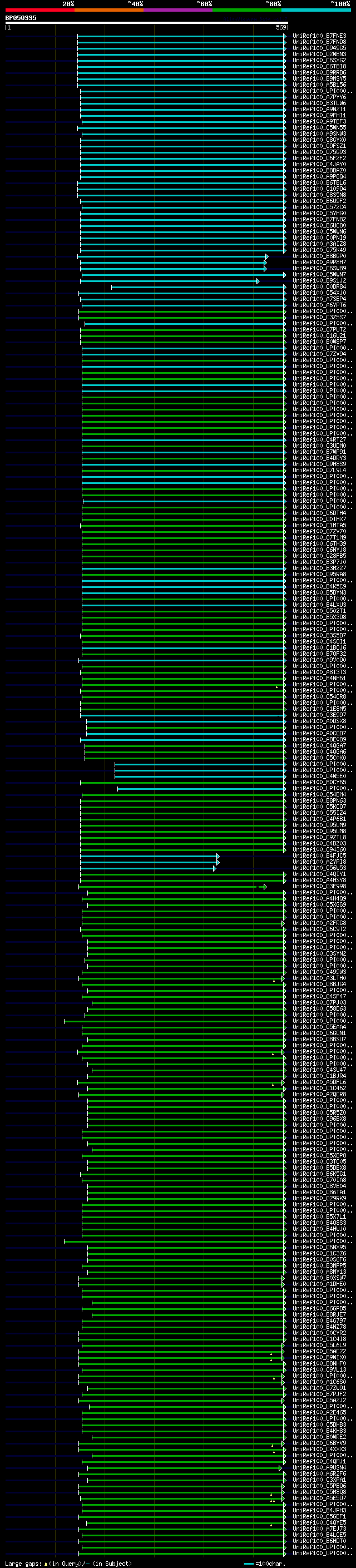Select the label UniRef100_A7SEP4
Image resolution: width=356 pixels, height=1568 pixels.
pyautogui.click(x=319, y=299)
